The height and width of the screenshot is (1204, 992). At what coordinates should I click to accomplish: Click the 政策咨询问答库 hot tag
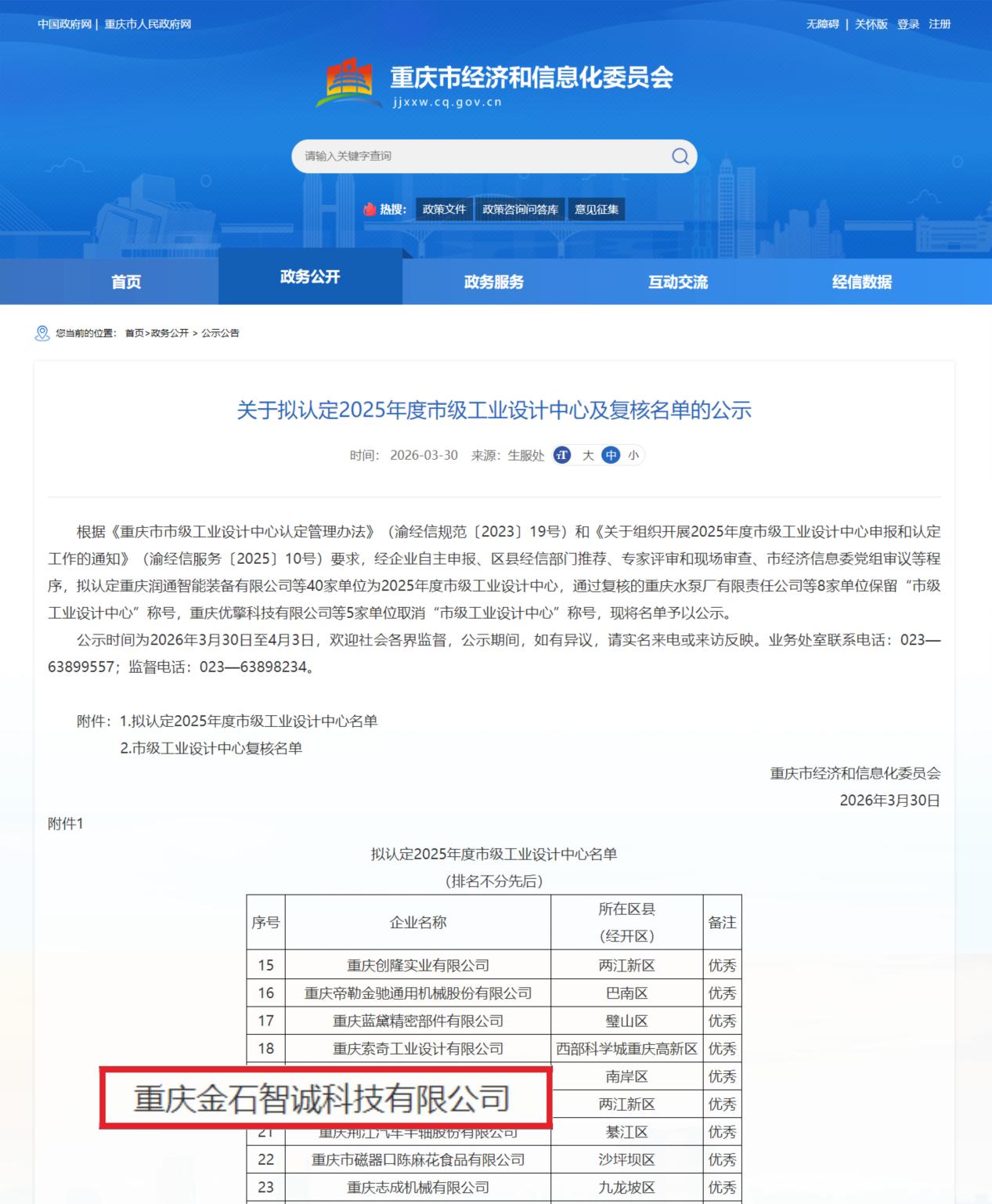520,209
